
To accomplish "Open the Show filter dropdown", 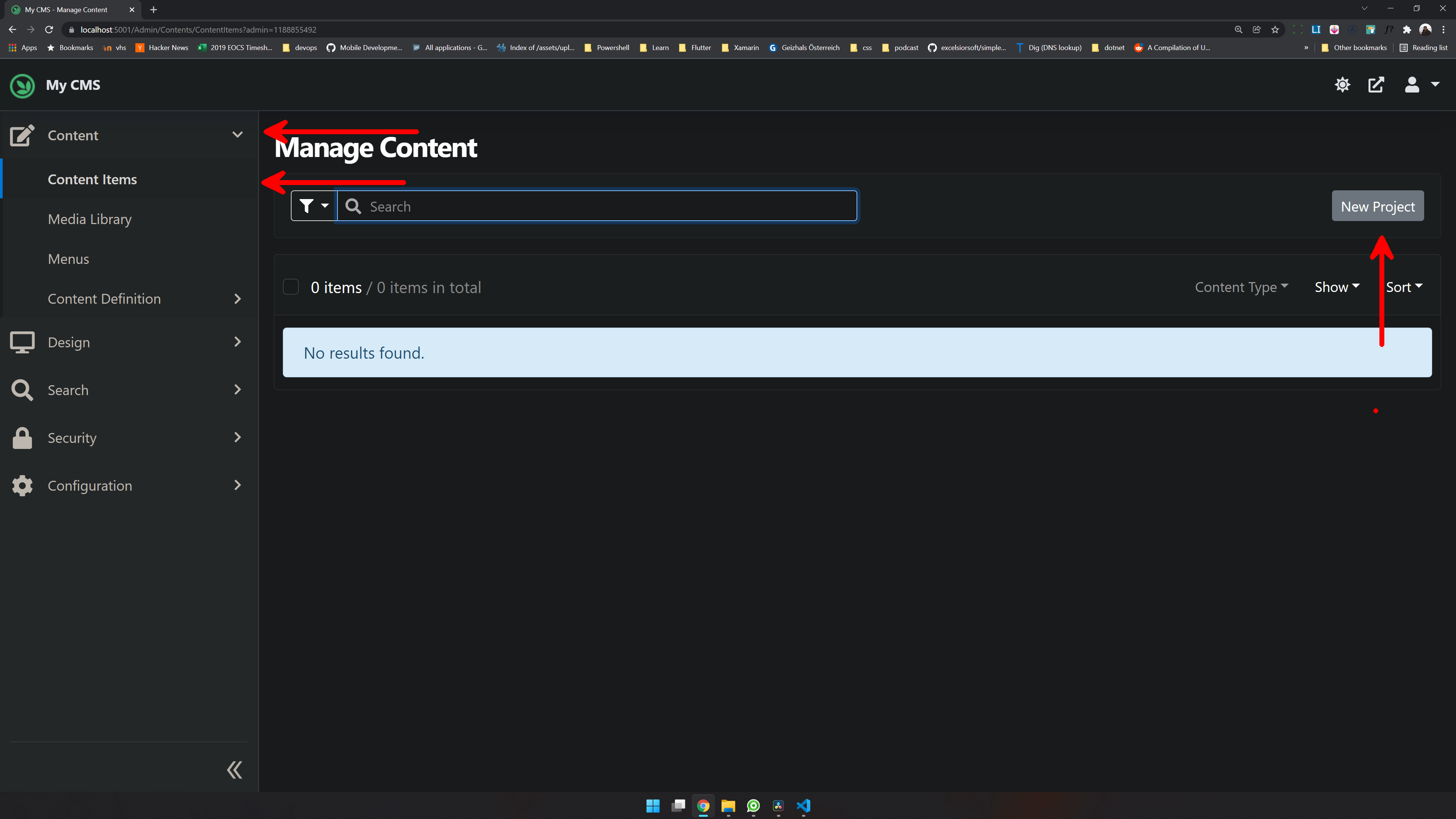I will [1337, 287].
